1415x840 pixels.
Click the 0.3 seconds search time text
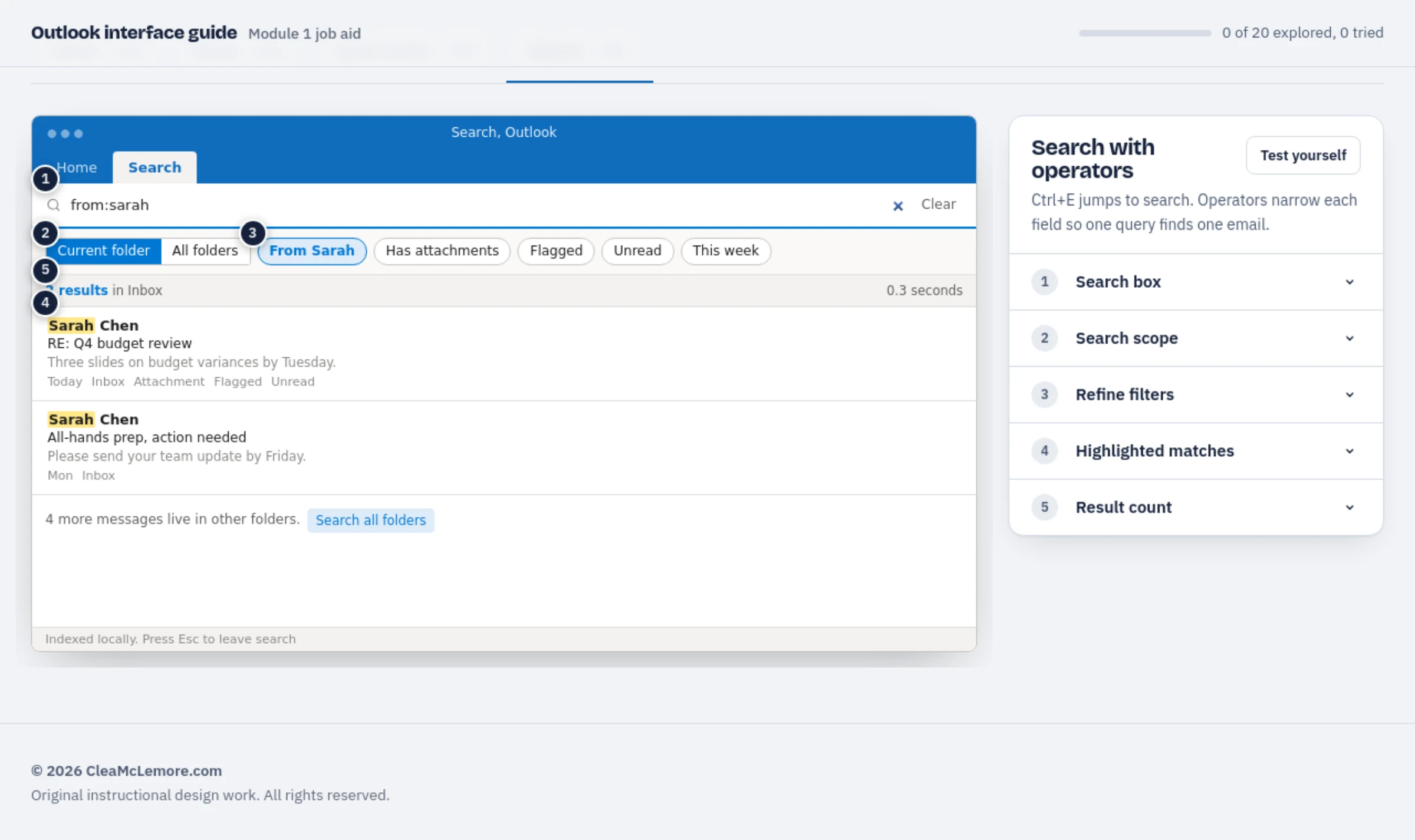tap(924, 290)
